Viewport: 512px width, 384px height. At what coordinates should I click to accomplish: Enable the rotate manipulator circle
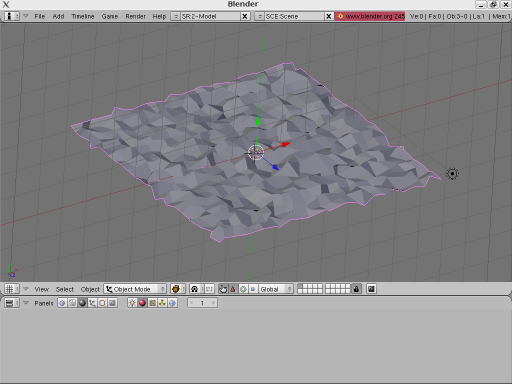[243, 289]
